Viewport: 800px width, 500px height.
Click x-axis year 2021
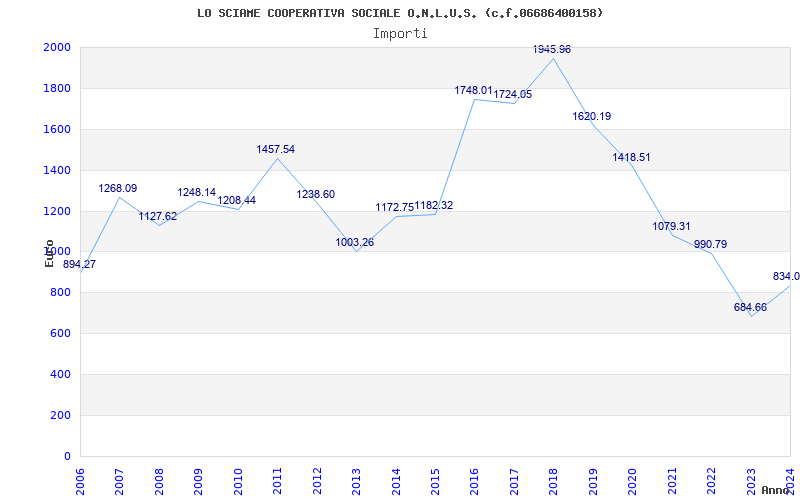(672, 480)
